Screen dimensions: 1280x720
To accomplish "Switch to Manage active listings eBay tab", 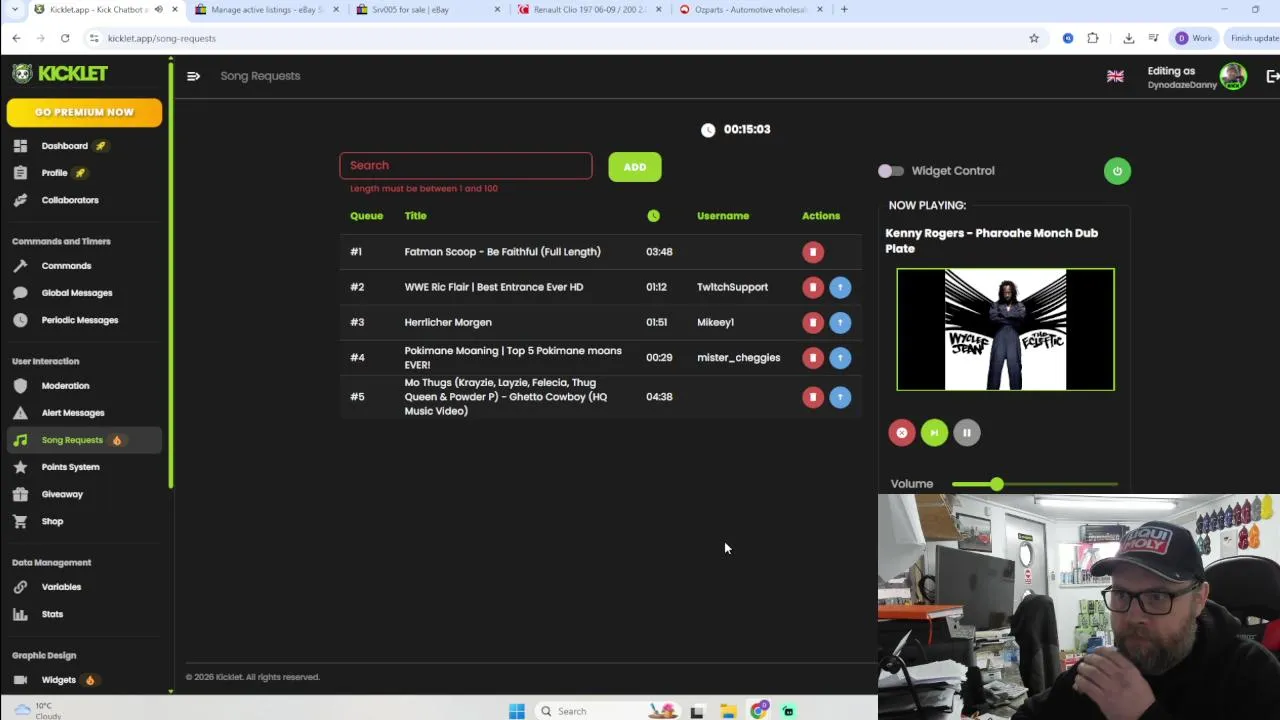I will [267, 10].
